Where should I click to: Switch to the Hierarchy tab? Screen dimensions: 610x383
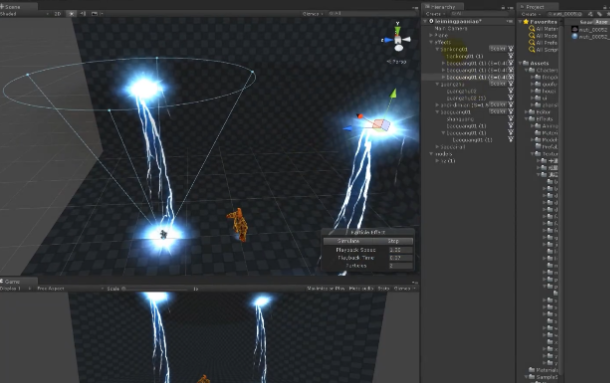pyautogui.click(x=442, y=7)
